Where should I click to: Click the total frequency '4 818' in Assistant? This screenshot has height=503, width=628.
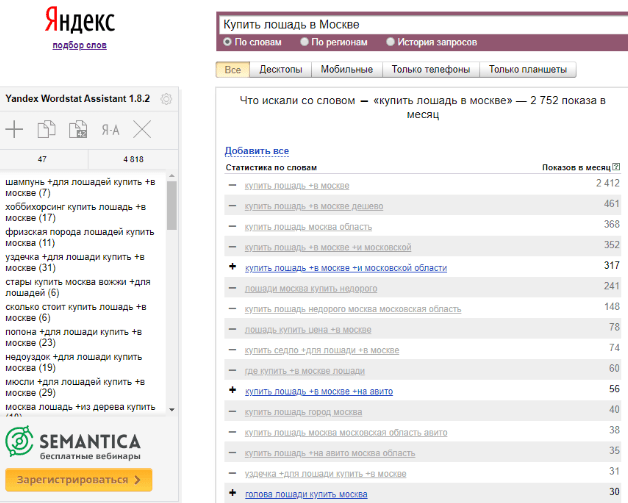pyautogui.click(x=133, y=159)
